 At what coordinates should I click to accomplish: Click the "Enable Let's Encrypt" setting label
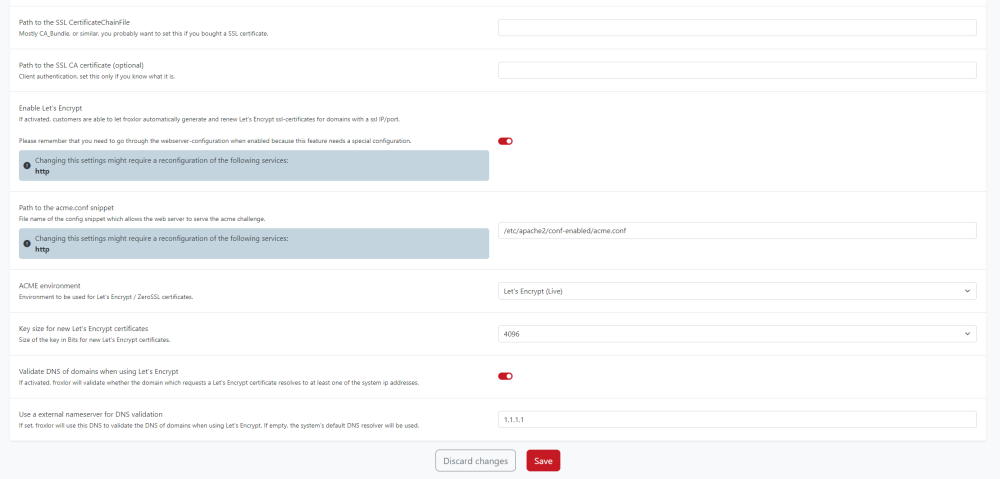50,106
